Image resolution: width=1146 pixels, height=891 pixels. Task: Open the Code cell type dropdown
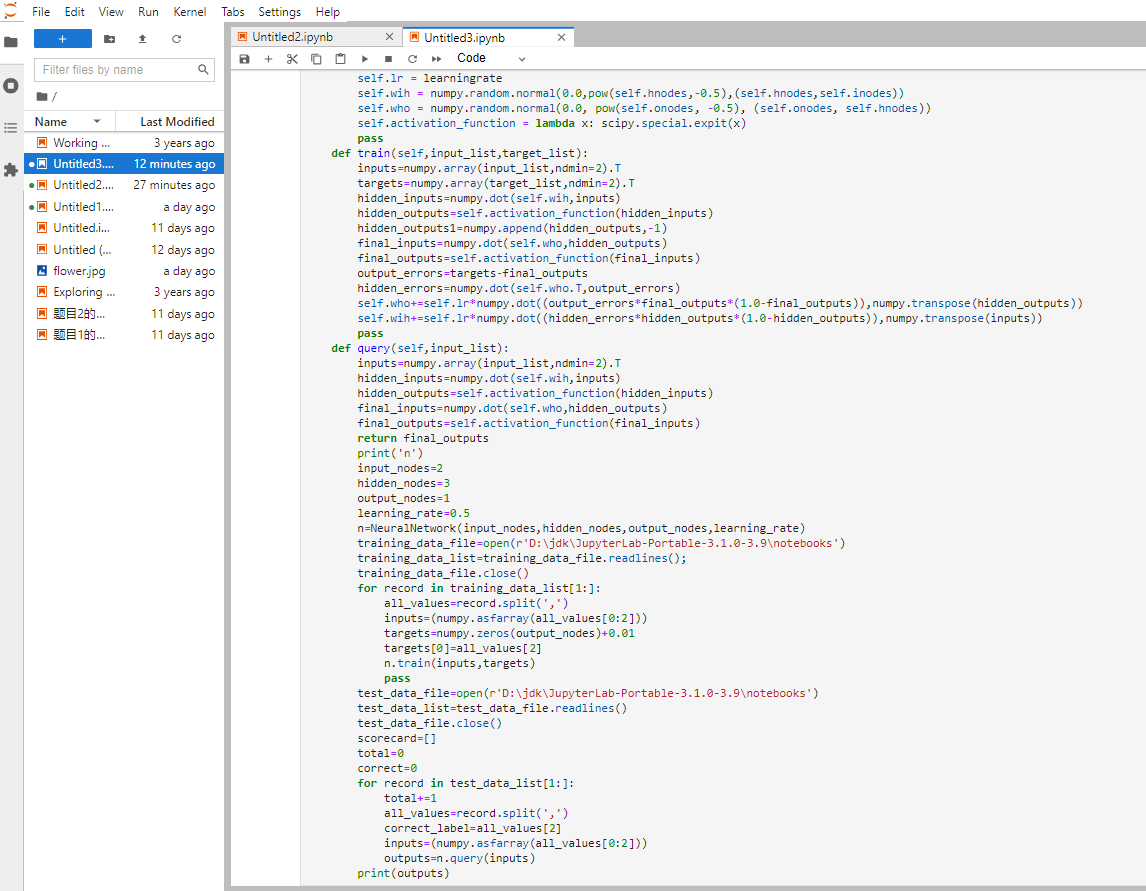point(490,59)
